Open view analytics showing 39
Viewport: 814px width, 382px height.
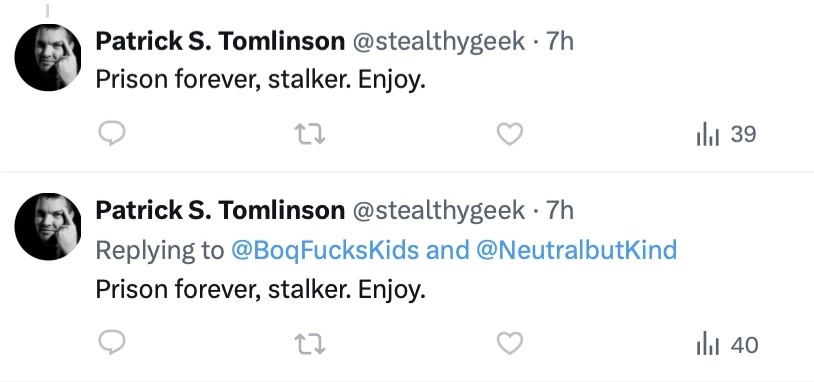726,135
